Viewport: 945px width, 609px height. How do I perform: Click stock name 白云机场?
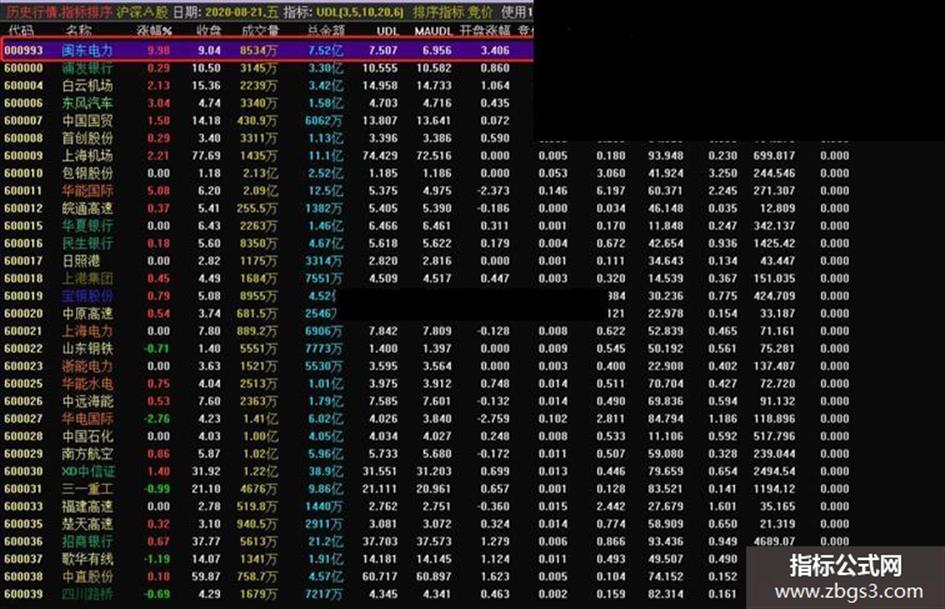click(87, 86)
